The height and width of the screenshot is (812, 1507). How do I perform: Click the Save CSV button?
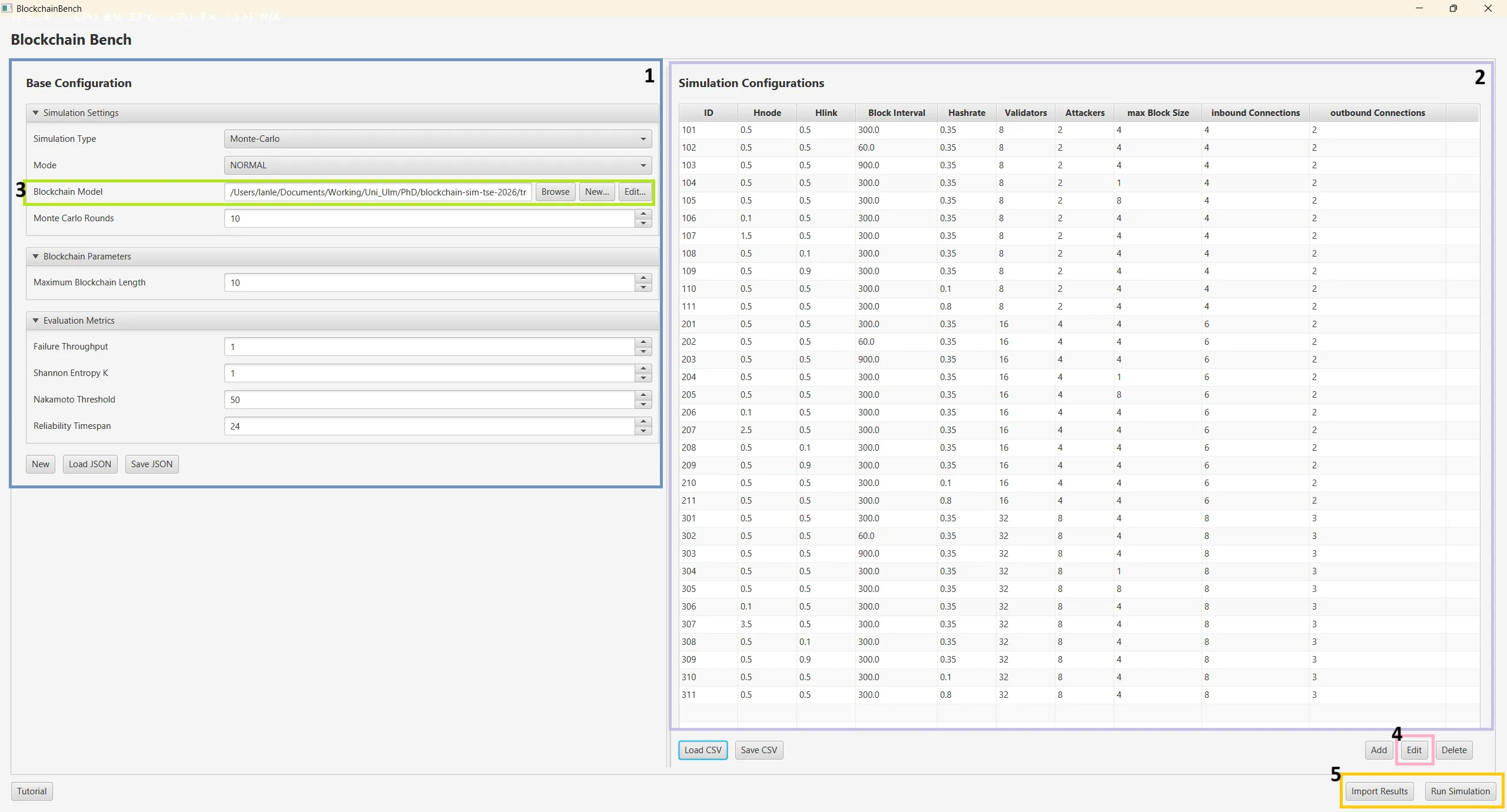point(759,750)
